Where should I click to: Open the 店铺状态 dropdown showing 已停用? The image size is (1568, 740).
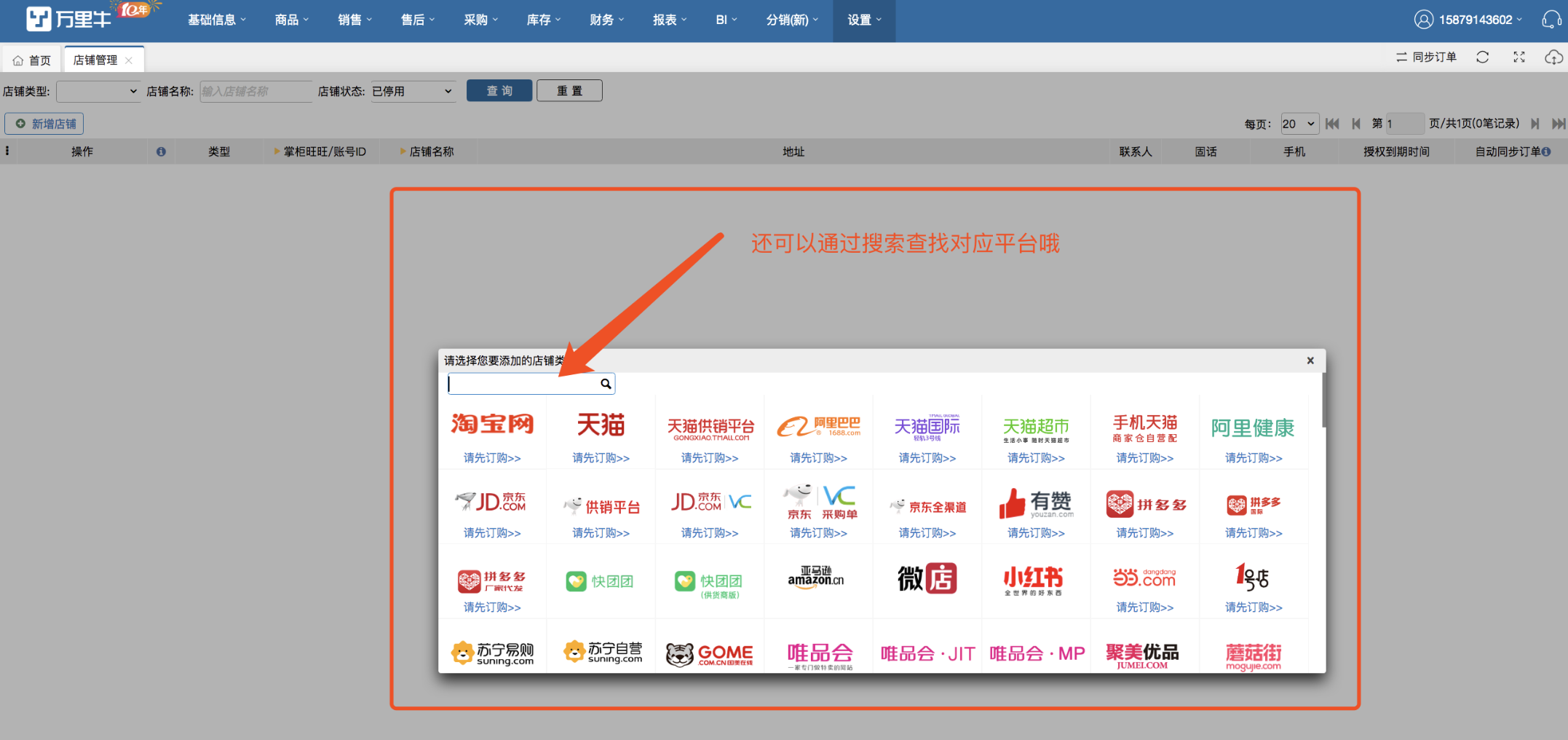coord(413,91)
